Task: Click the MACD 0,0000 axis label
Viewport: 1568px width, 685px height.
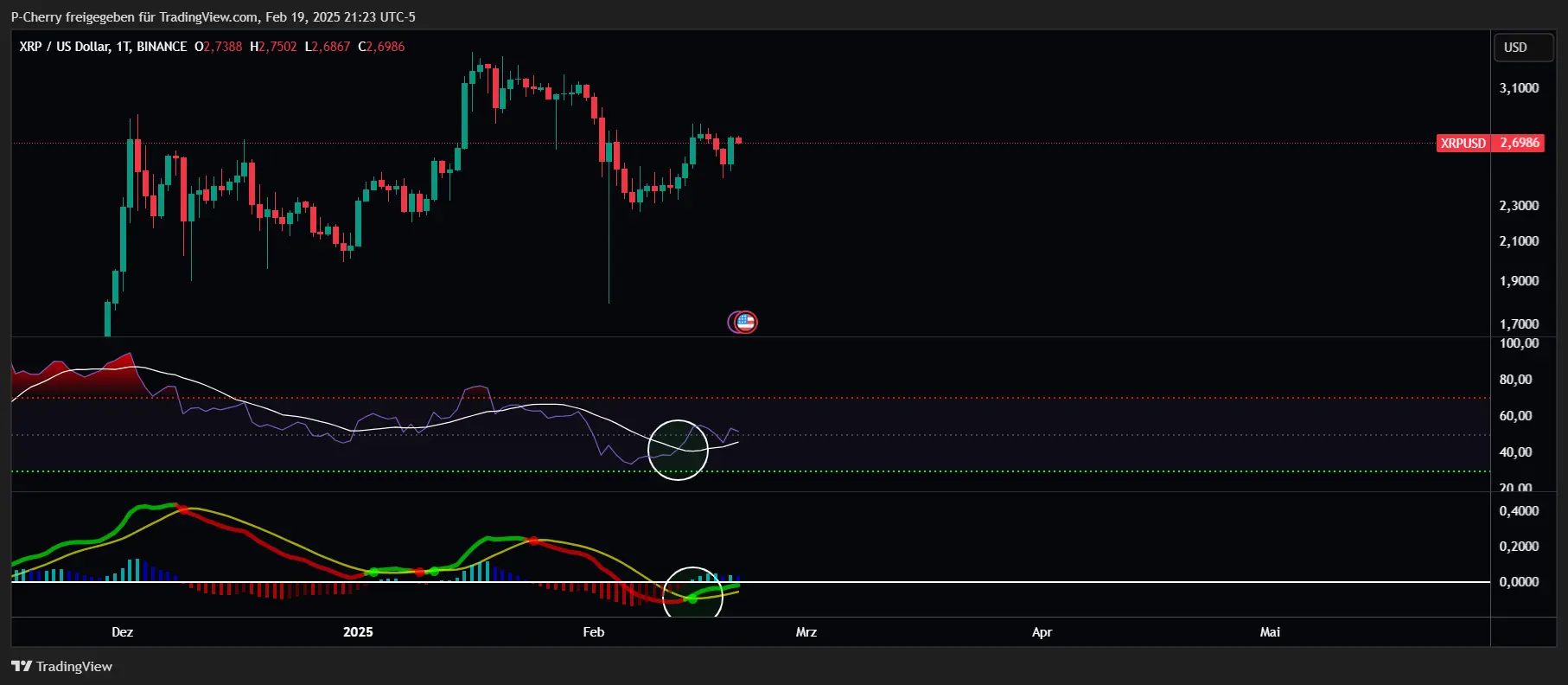Action: click(1519, 582)
